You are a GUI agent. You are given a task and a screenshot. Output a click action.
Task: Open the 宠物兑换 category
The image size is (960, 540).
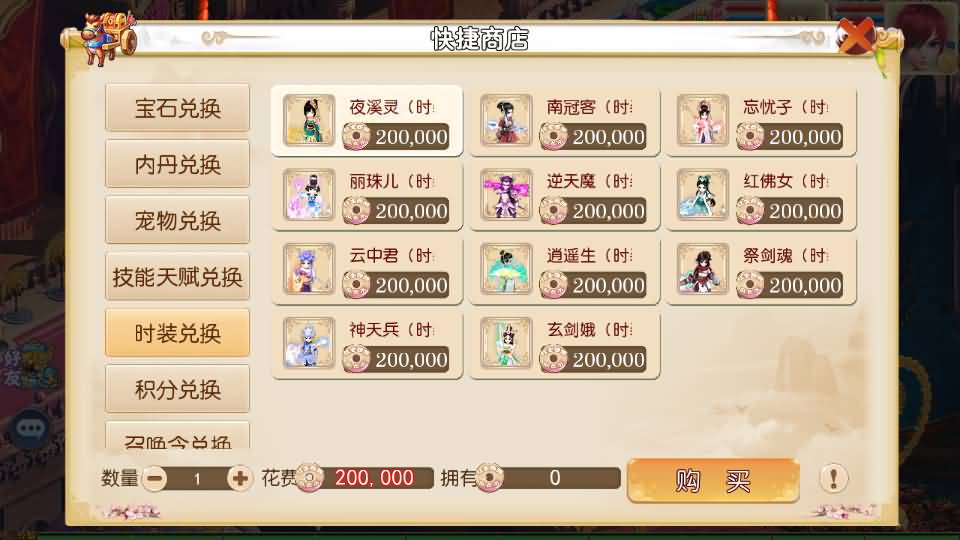(178, 220)
